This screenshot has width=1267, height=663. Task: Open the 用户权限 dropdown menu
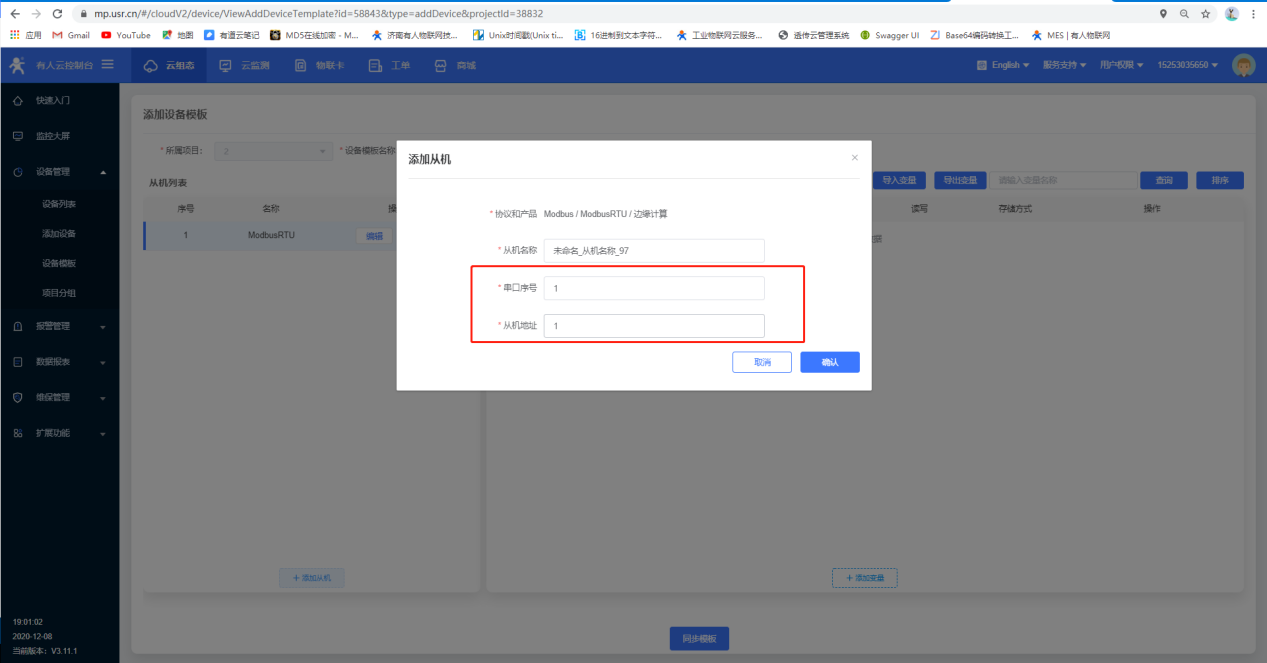click(1122, 65)
